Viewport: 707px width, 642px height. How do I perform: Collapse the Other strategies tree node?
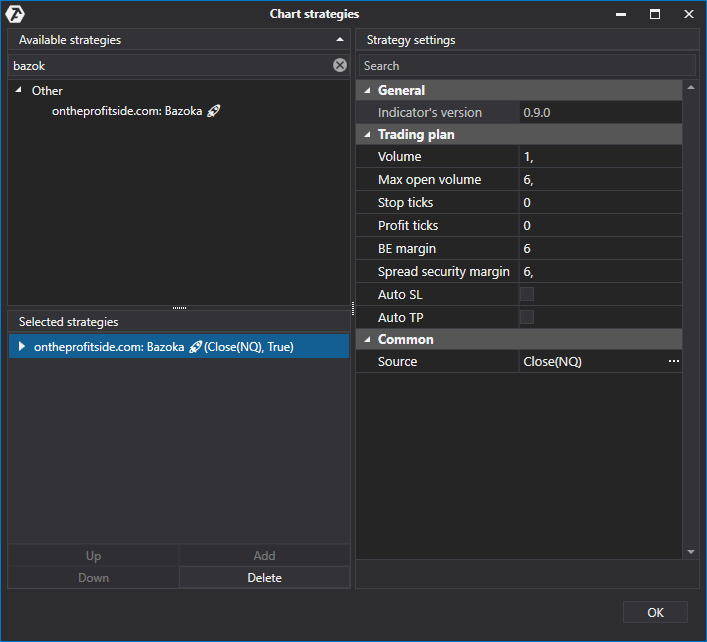click(19, 90)
